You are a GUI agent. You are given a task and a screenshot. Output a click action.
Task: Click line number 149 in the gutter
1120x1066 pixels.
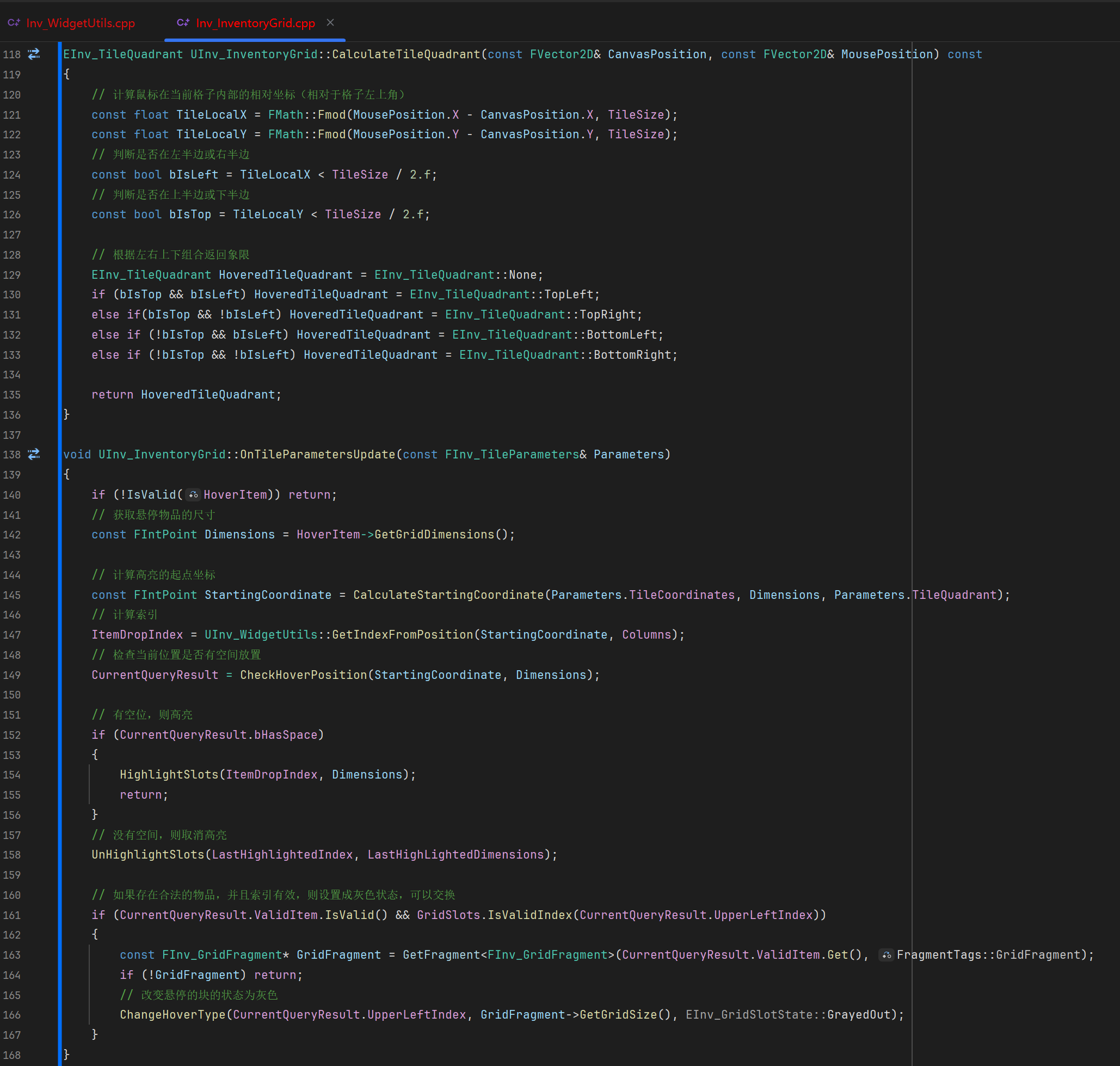(12, 675)
